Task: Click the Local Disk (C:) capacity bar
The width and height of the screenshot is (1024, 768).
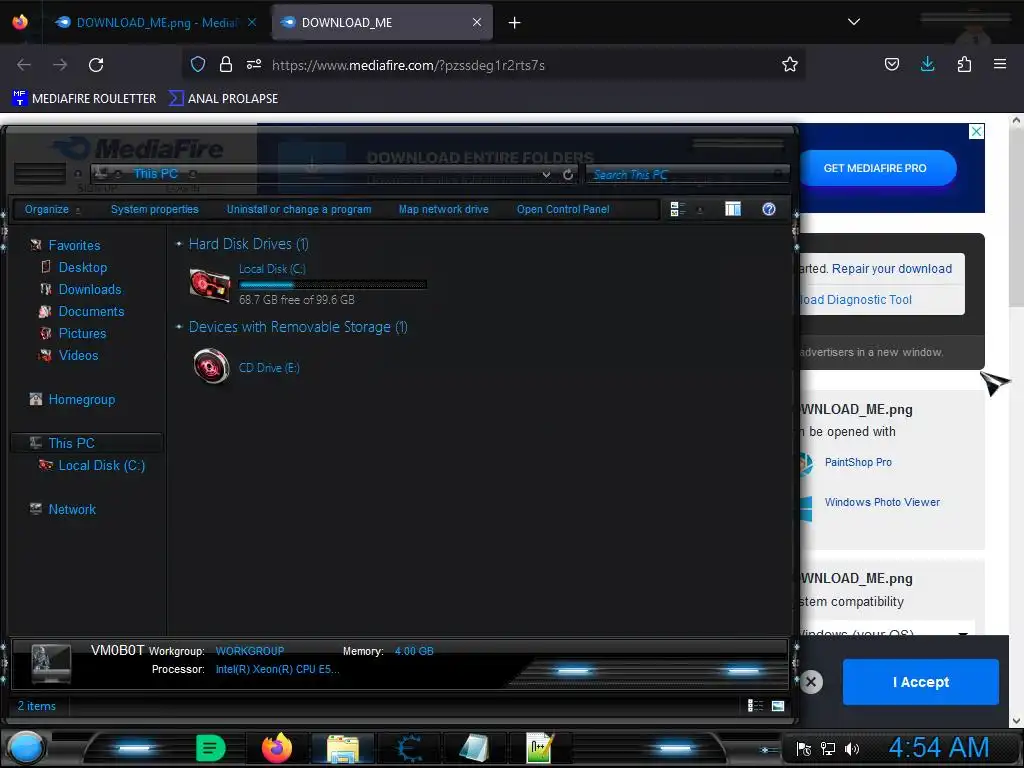Action: click(332, 285)
